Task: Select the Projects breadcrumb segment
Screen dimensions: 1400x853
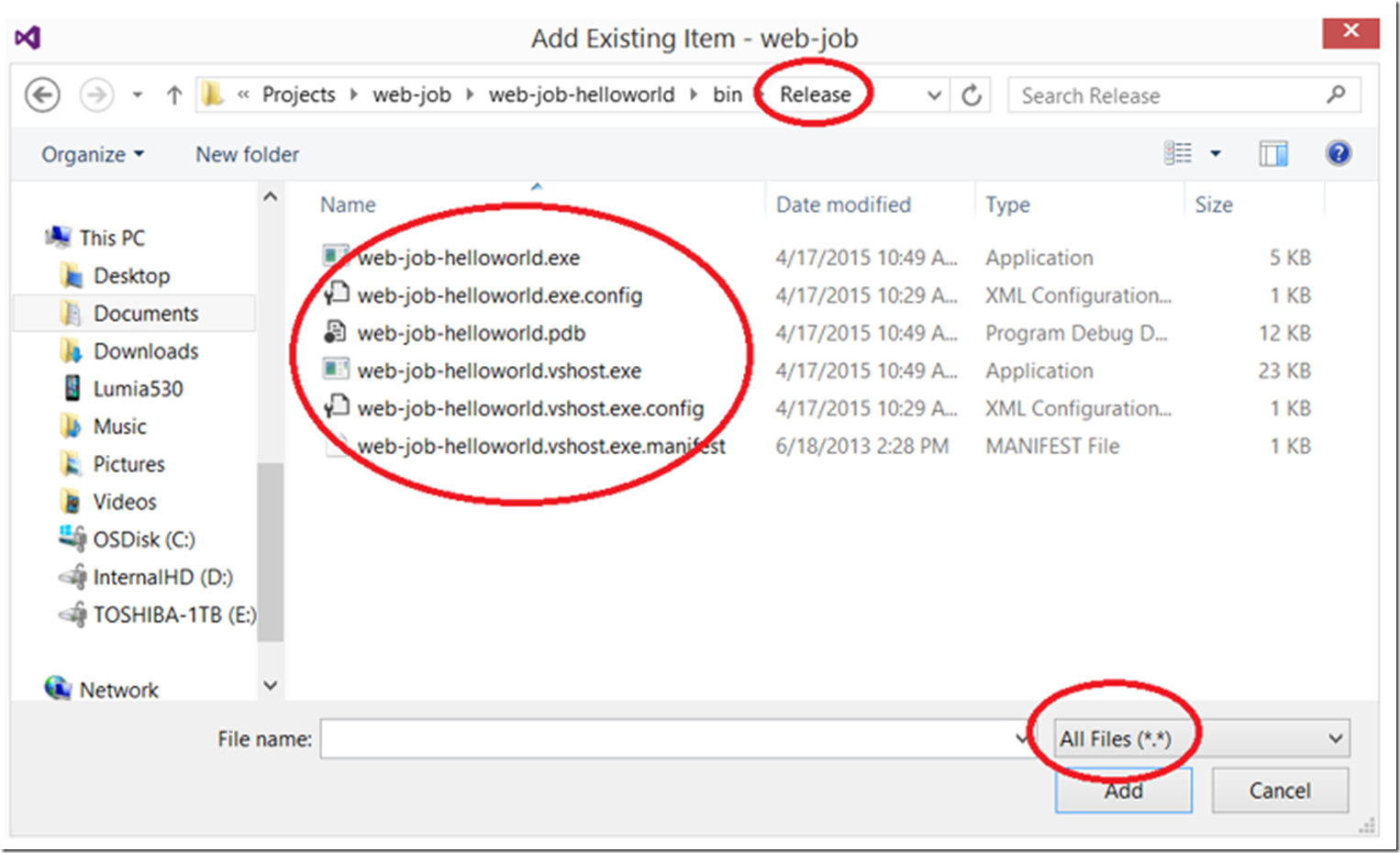Action: 298,94
